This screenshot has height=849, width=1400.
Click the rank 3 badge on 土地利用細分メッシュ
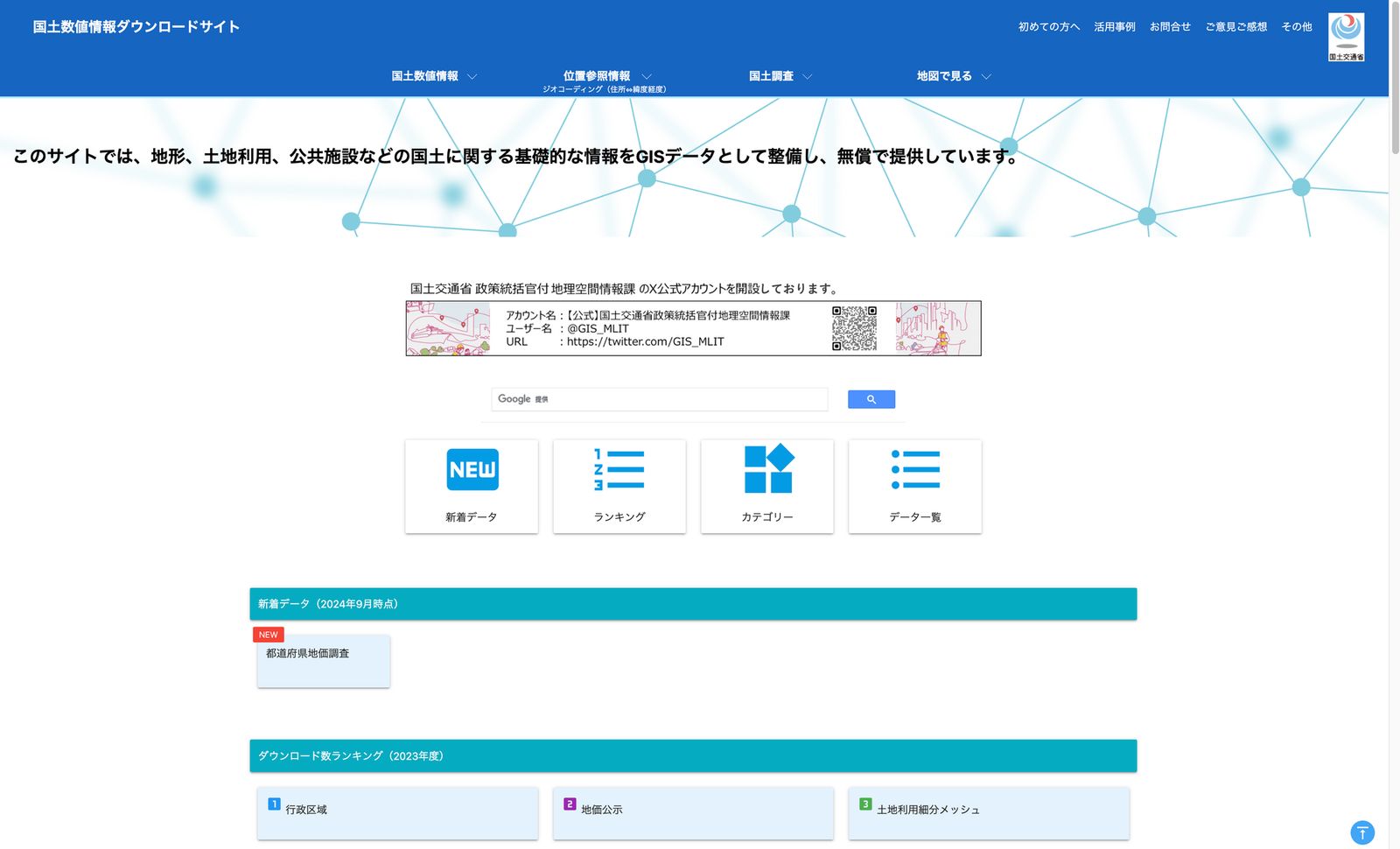point(865,803)
